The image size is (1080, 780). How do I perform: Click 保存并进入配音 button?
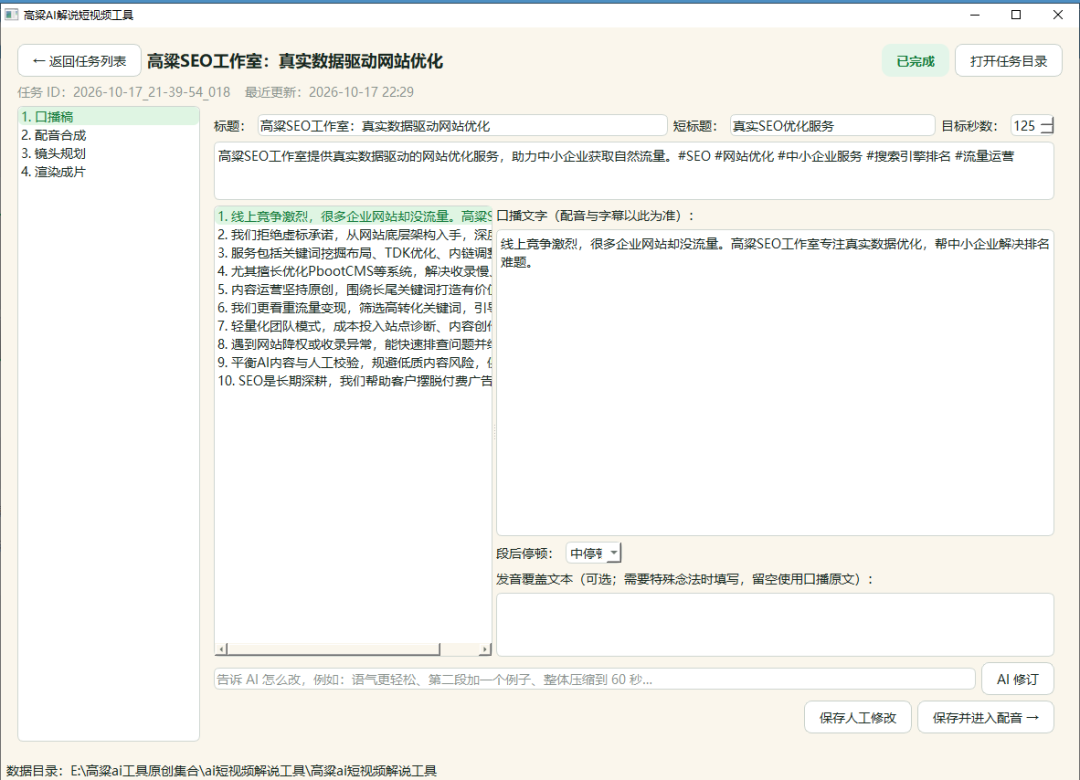point(986,718)
